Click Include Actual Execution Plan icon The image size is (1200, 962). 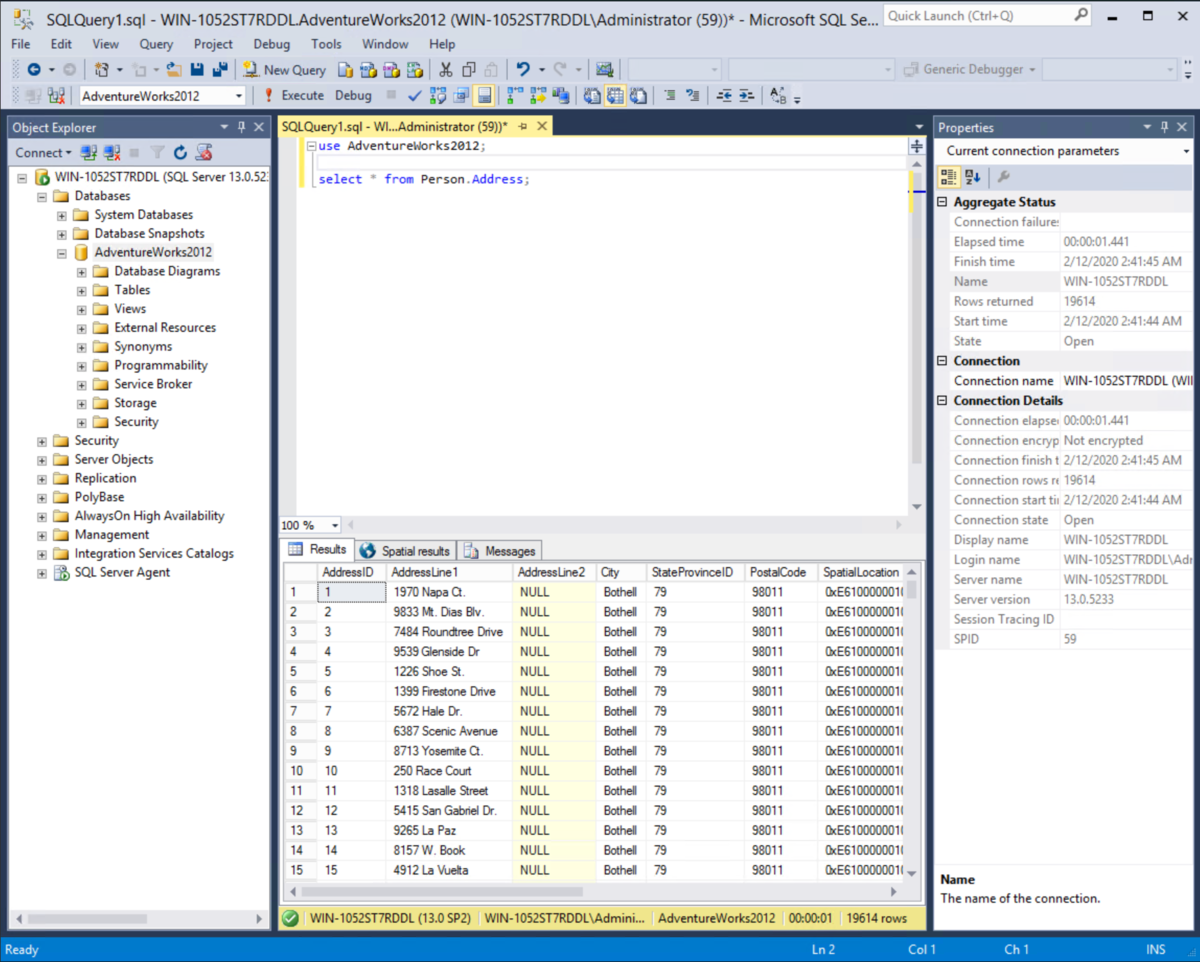click(515, 96)
